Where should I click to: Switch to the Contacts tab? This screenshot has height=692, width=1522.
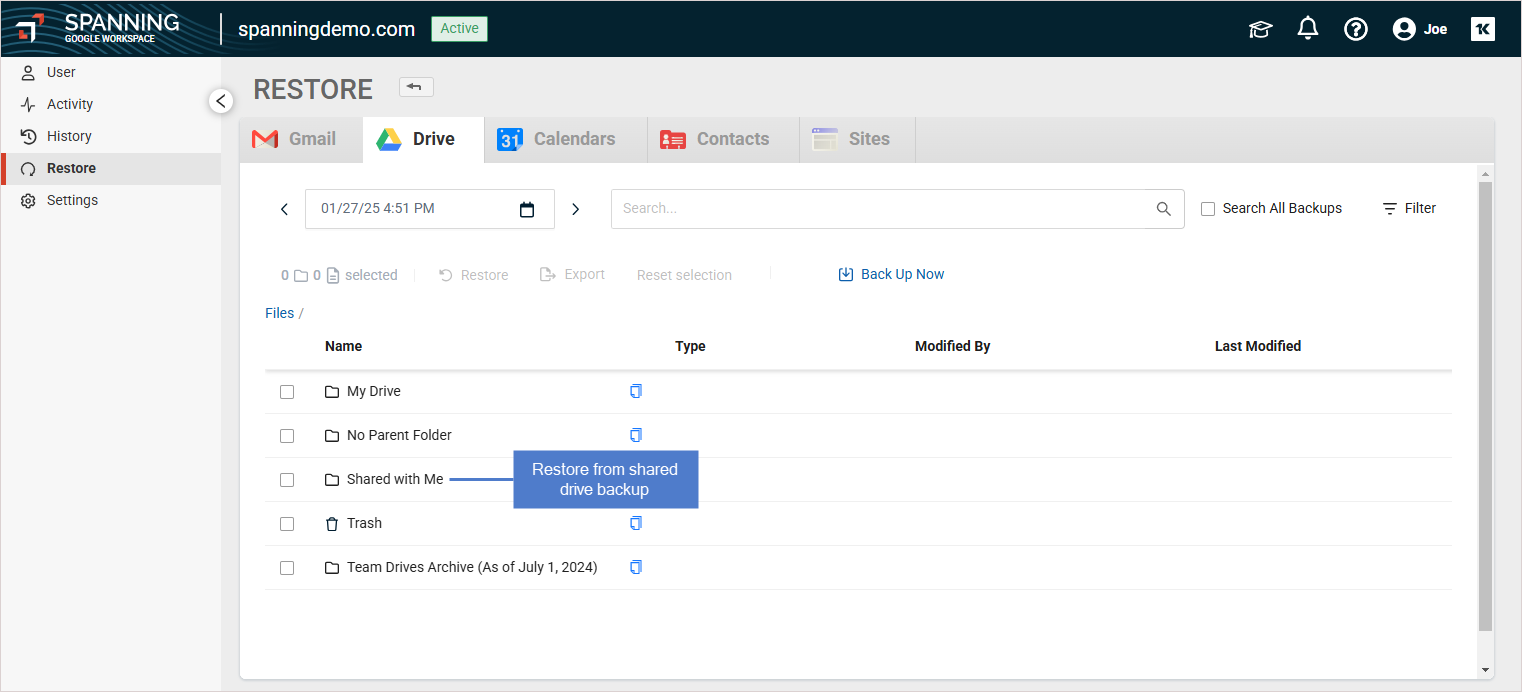(723, 139)
